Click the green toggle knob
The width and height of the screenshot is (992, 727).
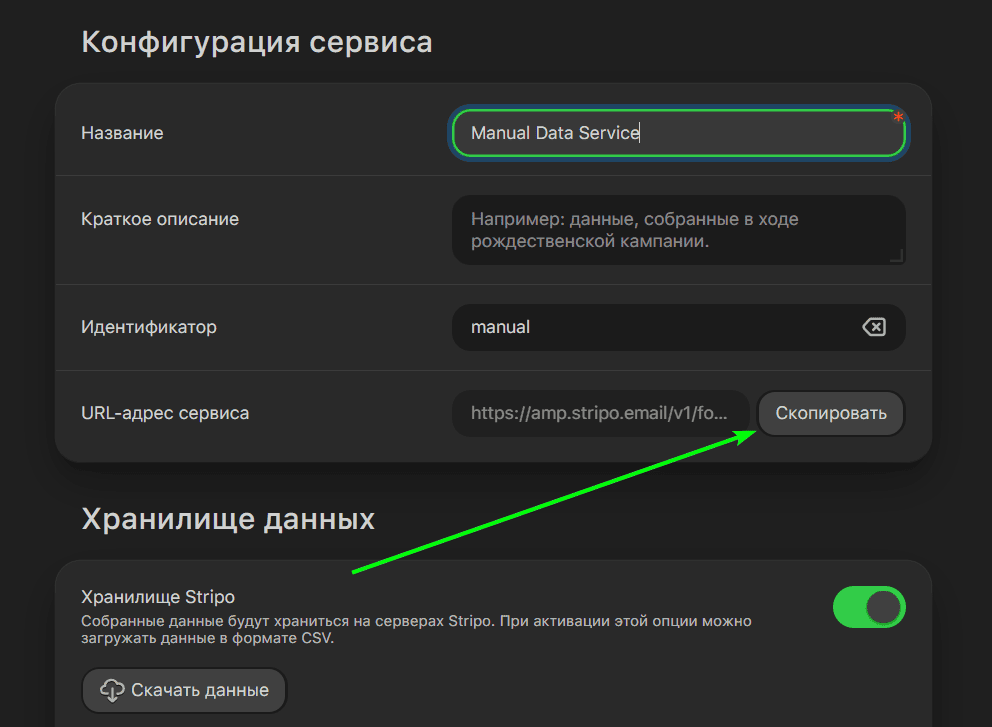click(885, 607)
